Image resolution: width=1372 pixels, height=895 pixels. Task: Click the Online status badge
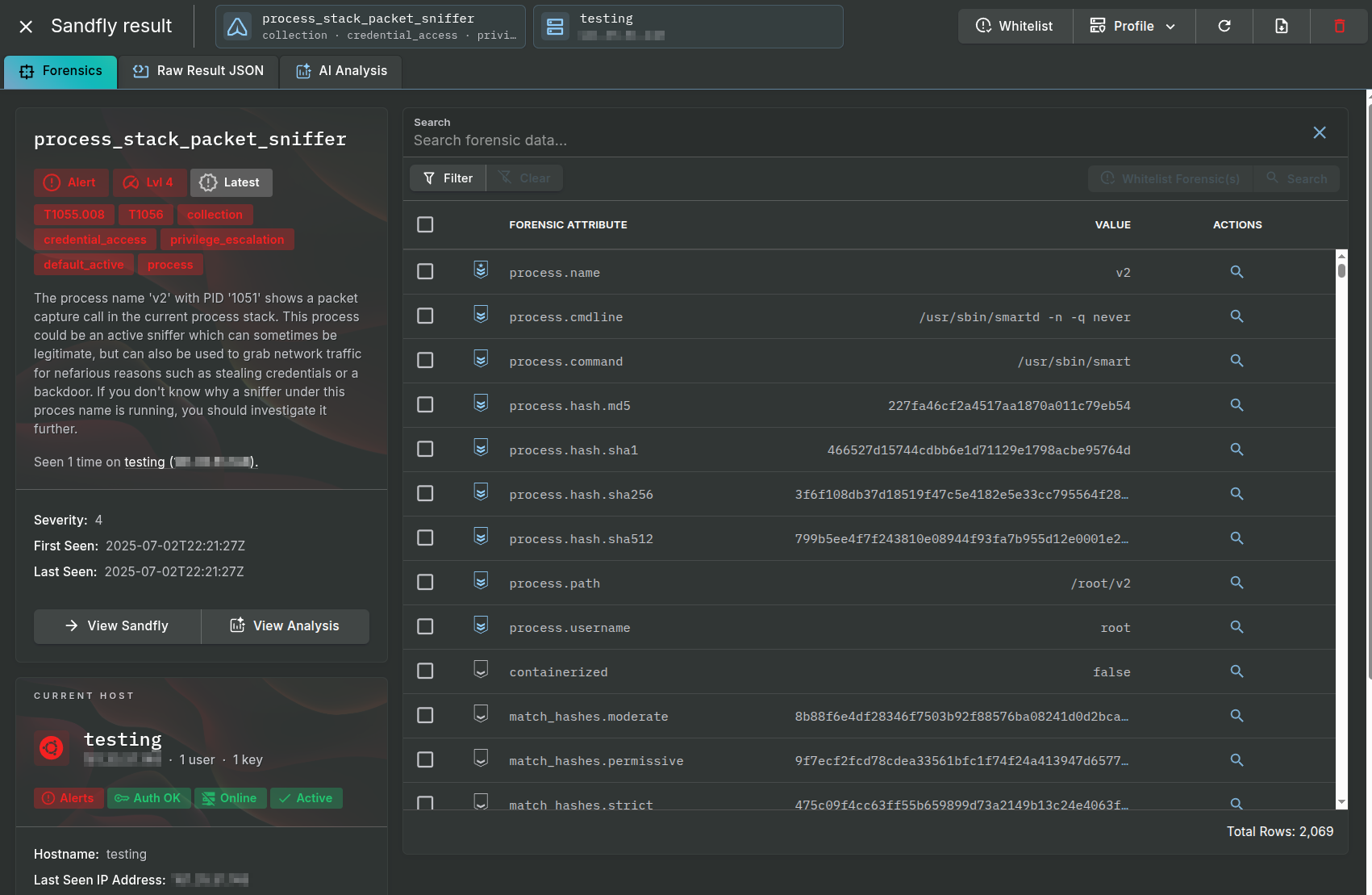coord(230,798)
